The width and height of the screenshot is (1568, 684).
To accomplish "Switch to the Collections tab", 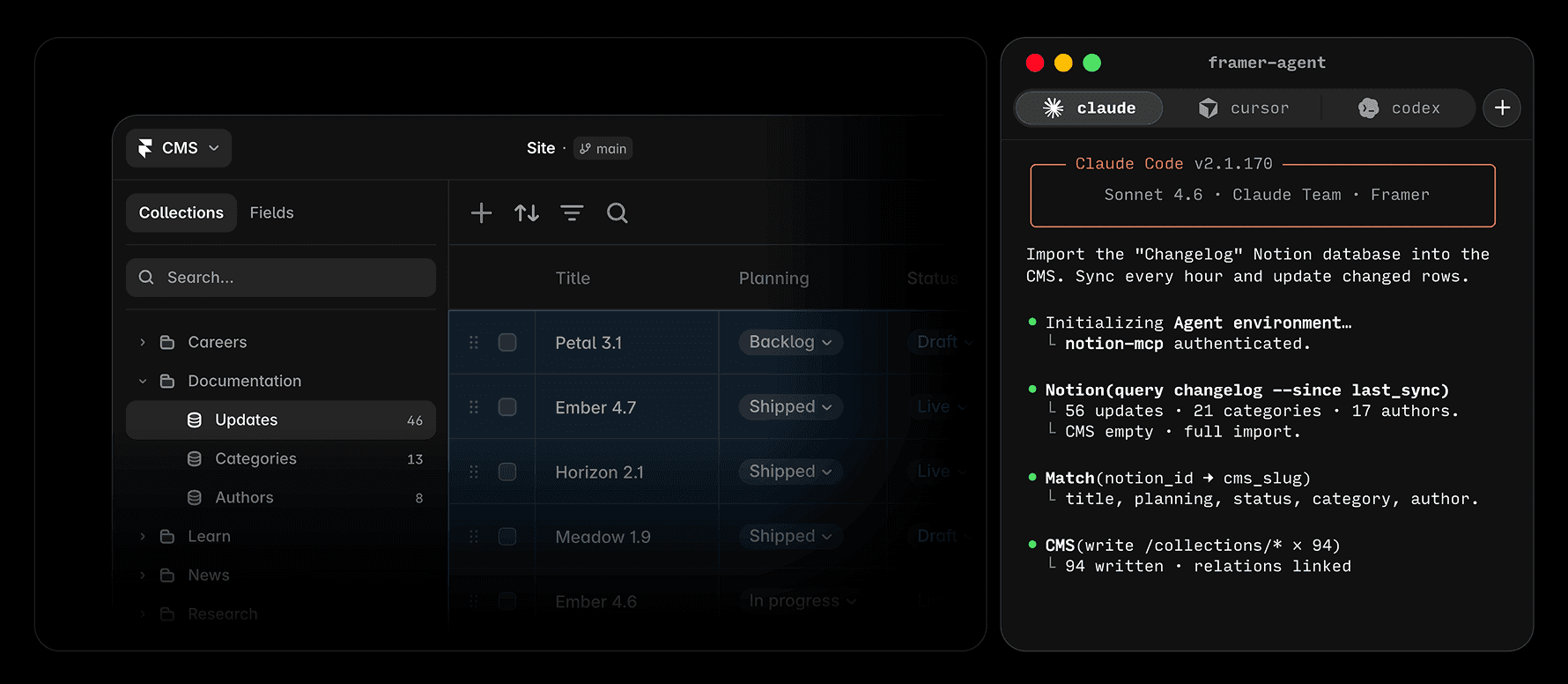I will [181, 212].
